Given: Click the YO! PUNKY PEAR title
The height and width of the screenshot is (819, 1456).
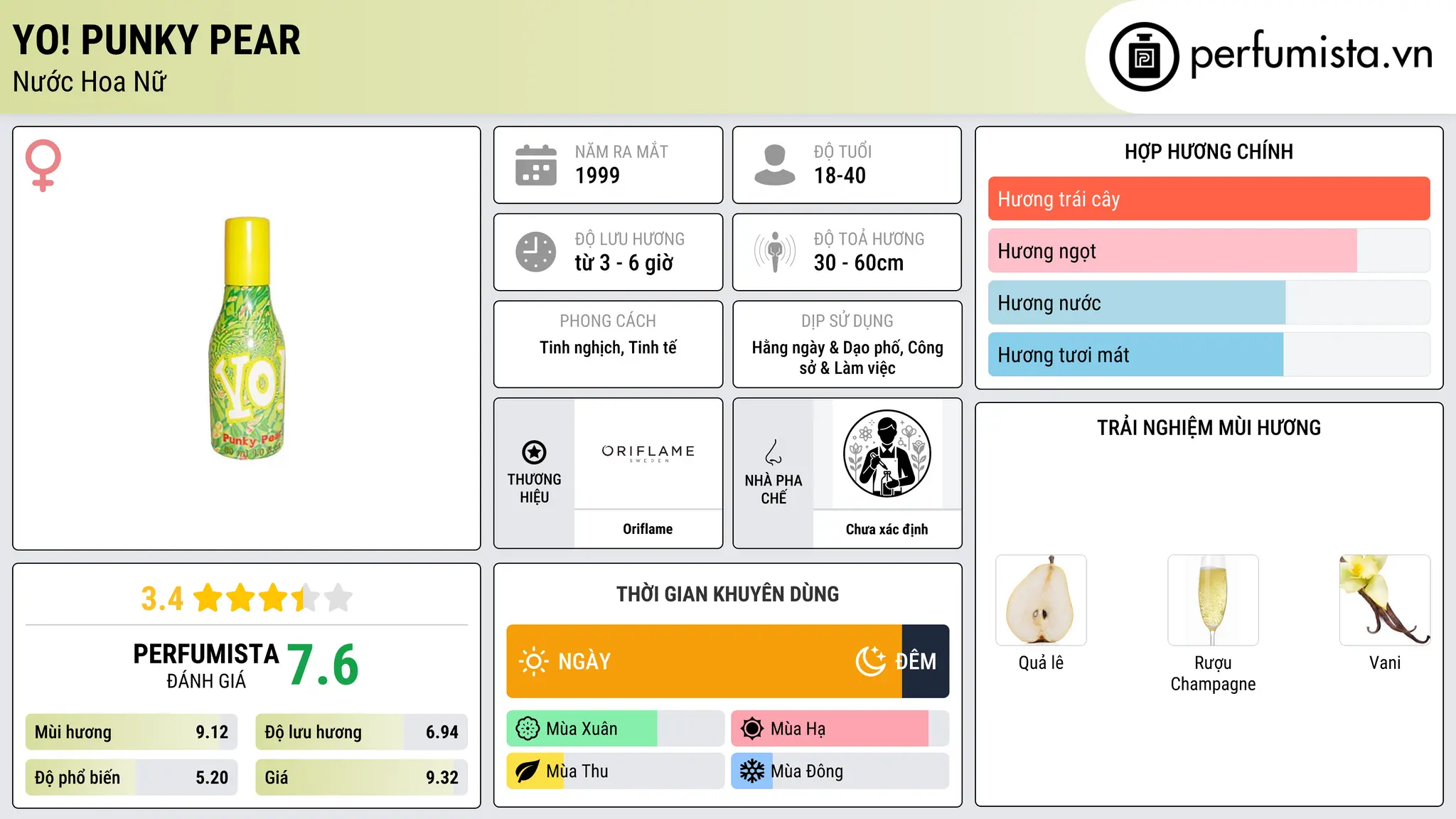Looking at the screenshot, I should click(x=156, y=40).
